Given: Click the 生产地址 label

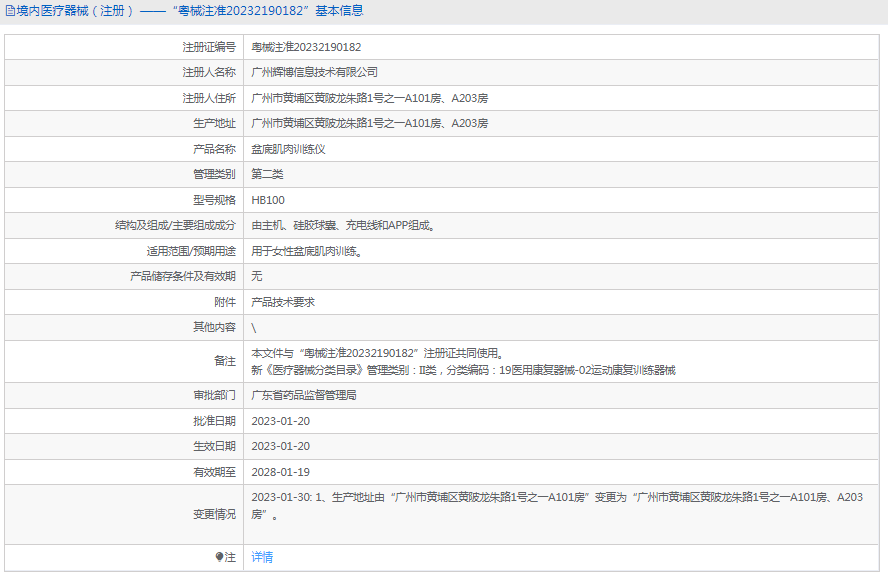Looking at the screenshot, I should click(x=215, y=123).
